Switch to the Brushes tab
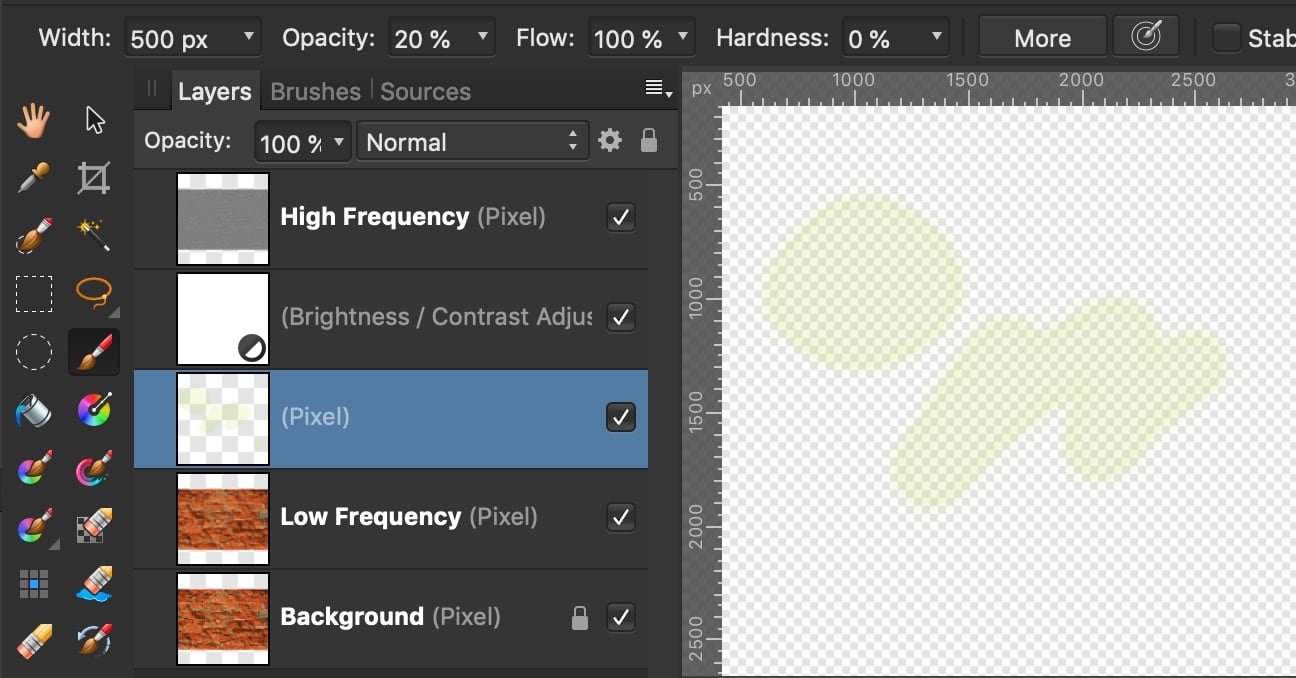The width and height of the screenshot is (1296, 678). coord(314,91)
